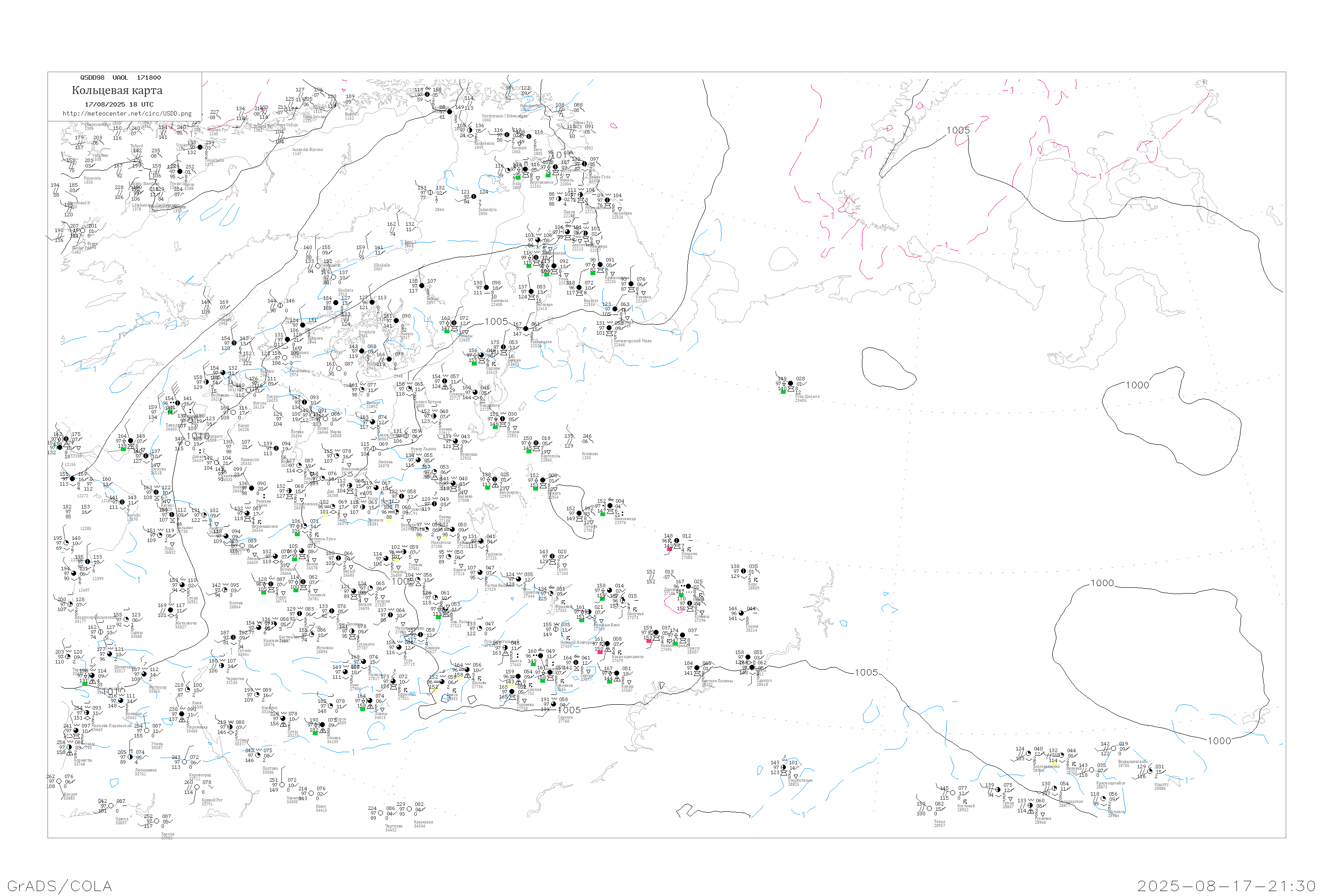1344x896 pixels.
Task: Click the 2025-08-17-21:30 timestamp label
Action: 1226,886
